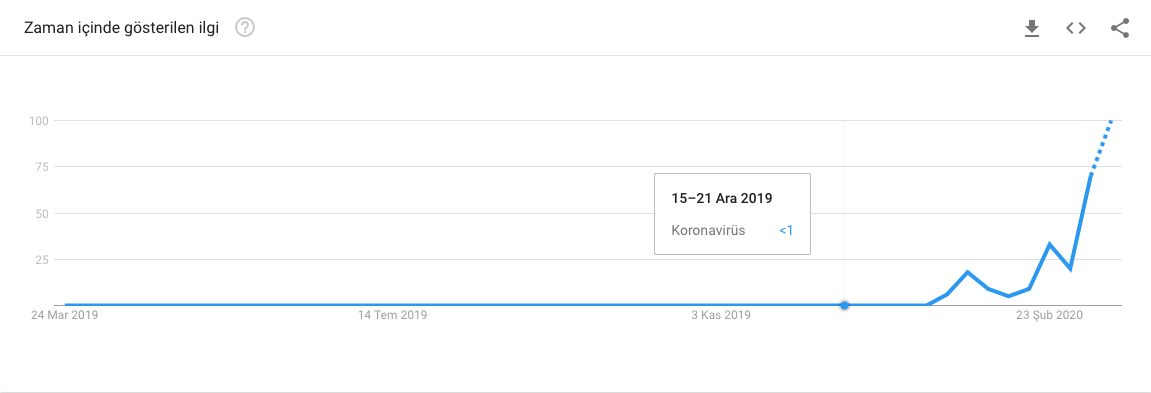Open the embed code icon
This screenshot has height=393, width=1151.
click(1076, 28)
